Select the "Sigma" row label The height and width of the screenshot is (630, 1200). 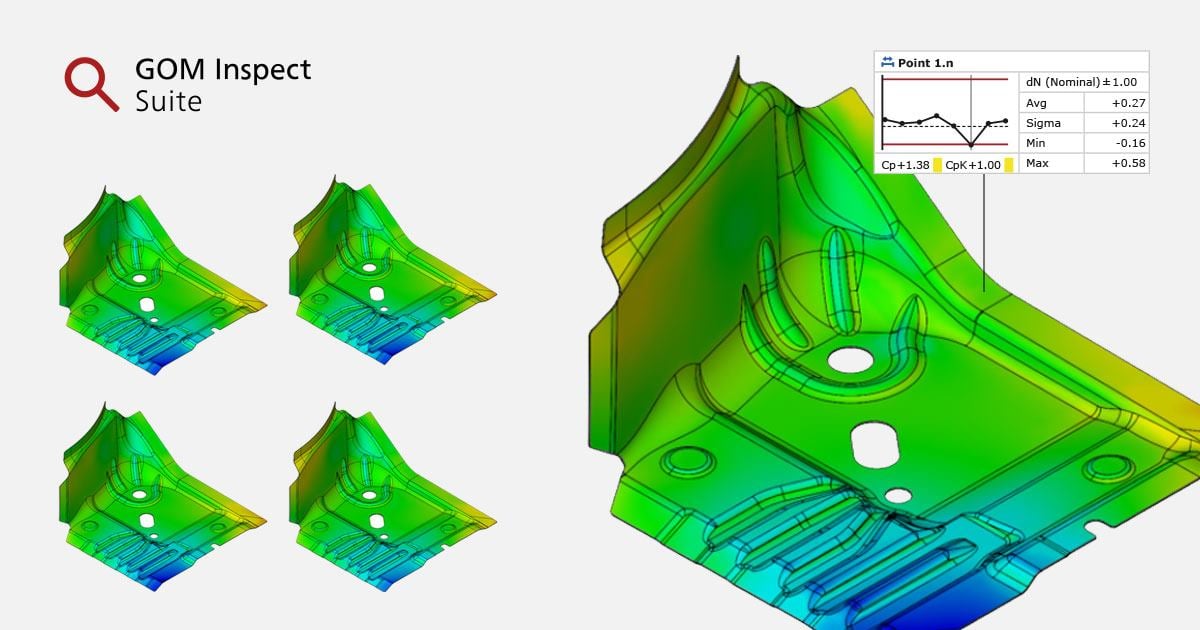coord(1042,123)
